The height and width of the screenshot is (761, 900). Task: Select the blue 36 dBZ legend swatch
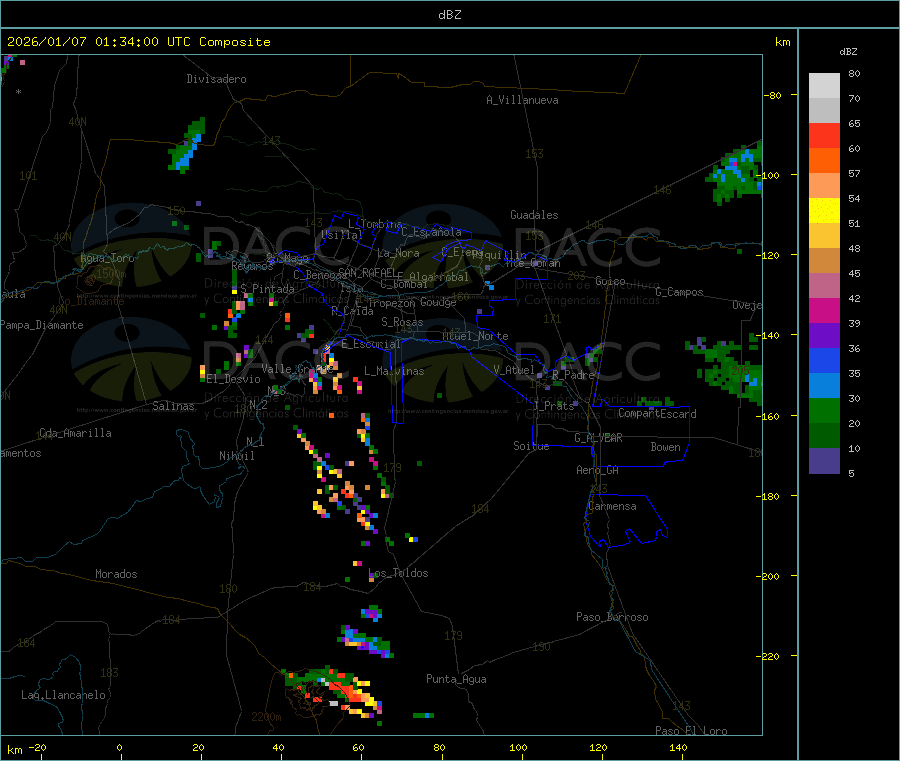pos(824,360)
